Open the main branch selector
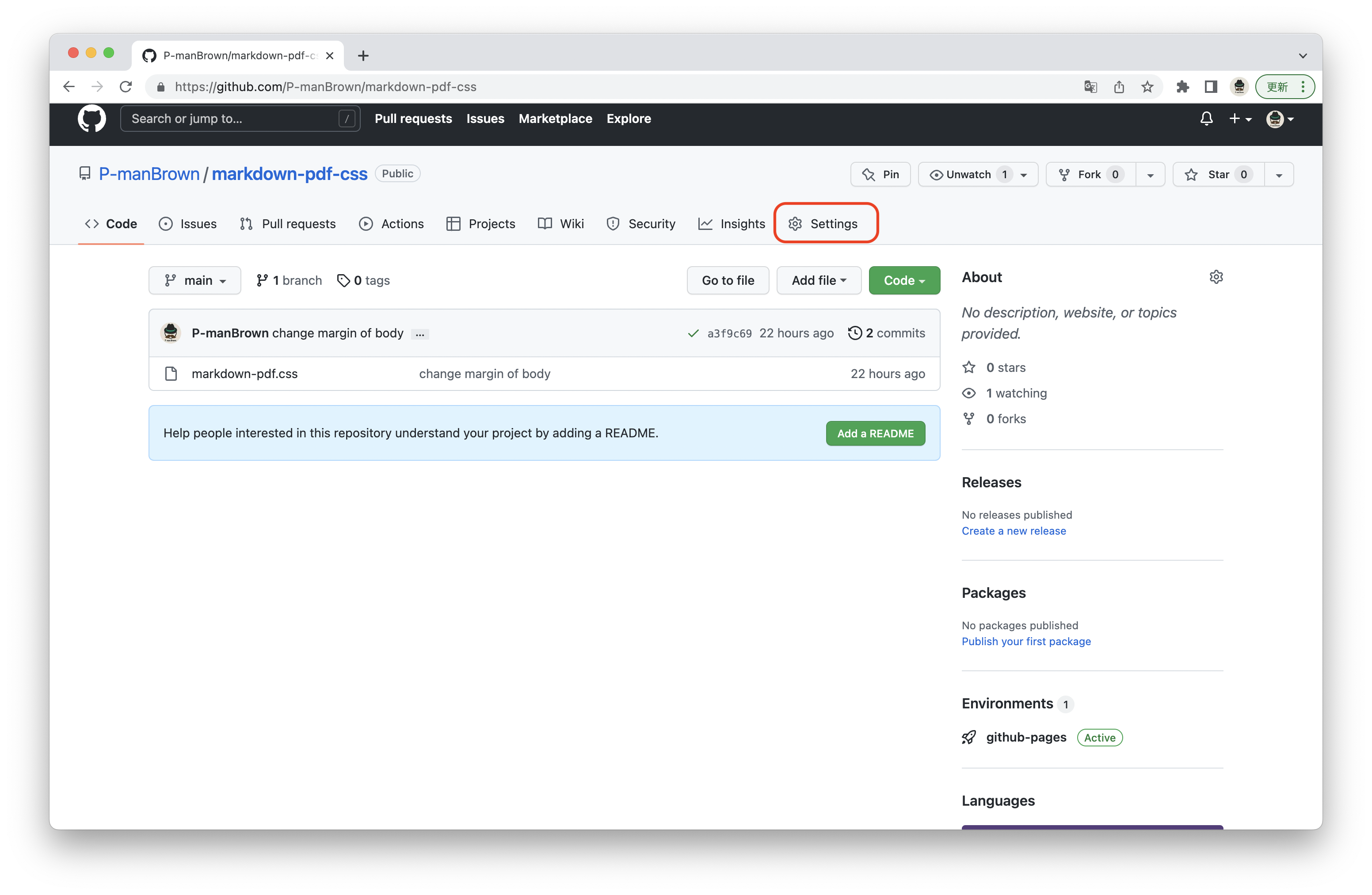1372x895 pixels. 195,281
